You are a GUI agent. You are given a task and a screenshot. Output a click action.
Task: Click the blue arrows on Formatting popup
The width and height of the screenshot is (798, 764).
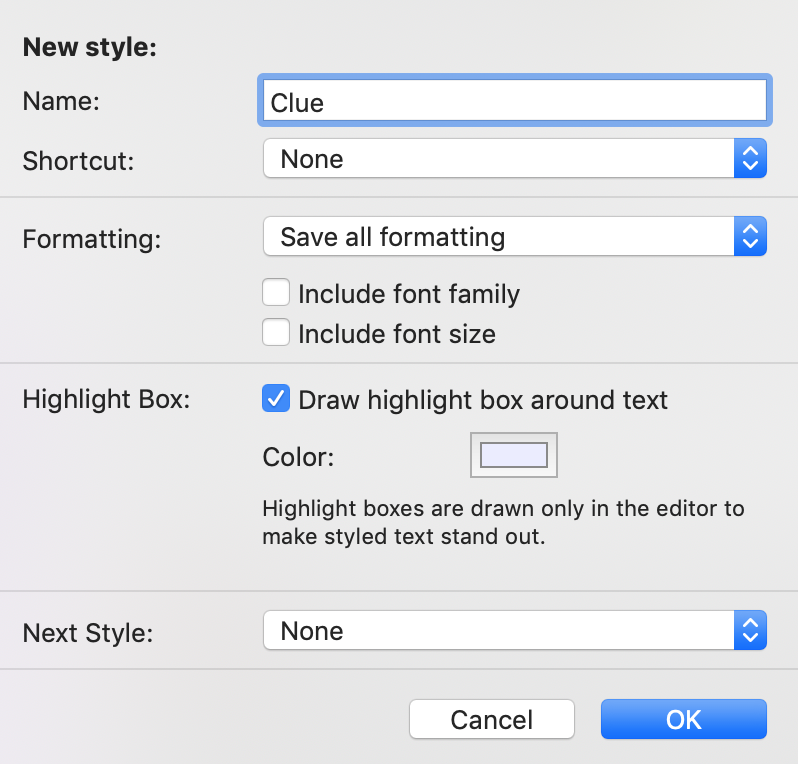coord(750,236)
